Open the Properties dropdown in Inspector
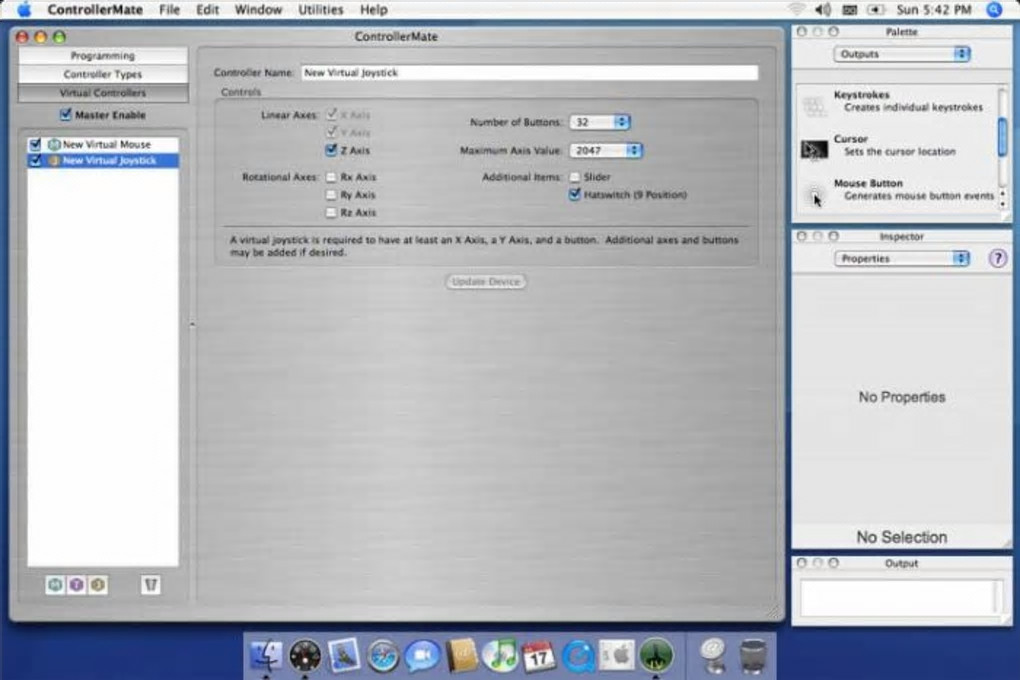Screen dimensions: 1020x680 click(x=902, y=258)
